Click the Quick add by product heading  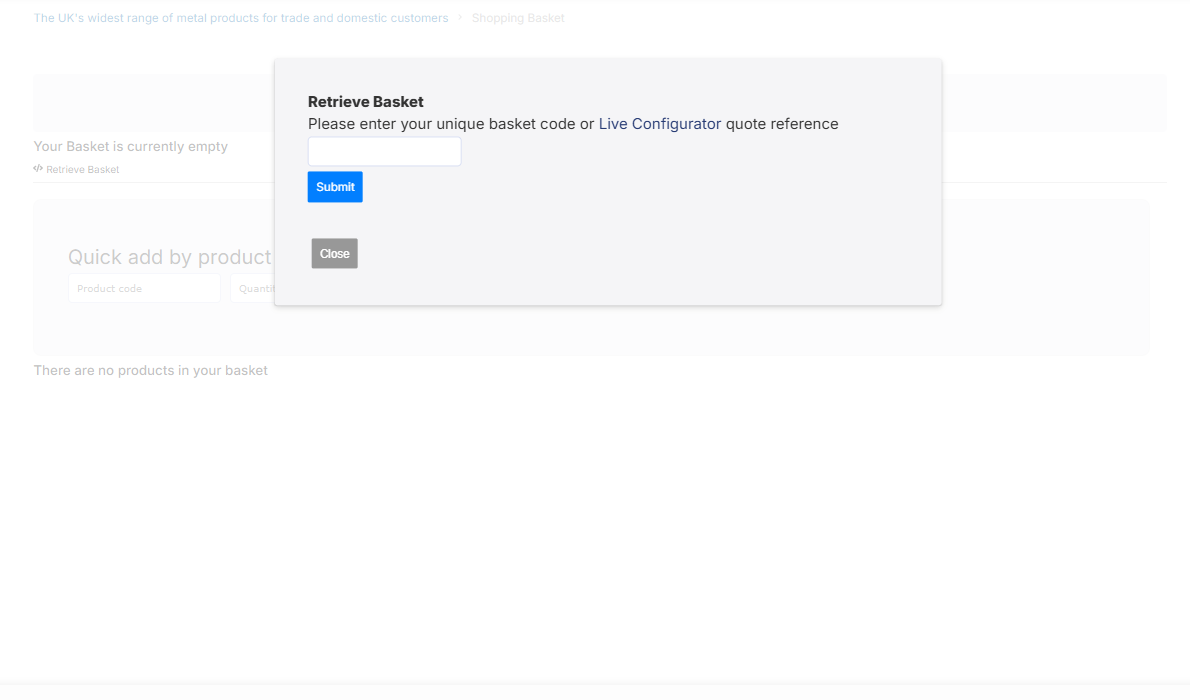pyautogui.click(x=169, y=257)
